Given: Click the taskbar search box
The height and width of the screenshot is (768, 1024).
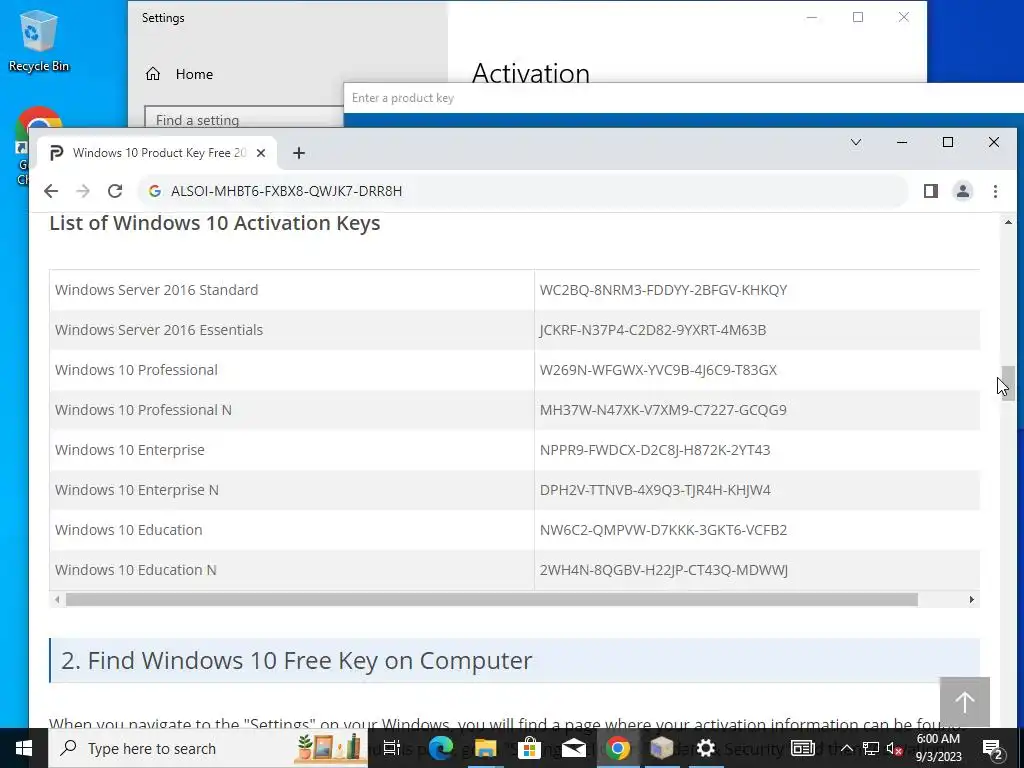Looking at the screenshot, I should [209, 748].
